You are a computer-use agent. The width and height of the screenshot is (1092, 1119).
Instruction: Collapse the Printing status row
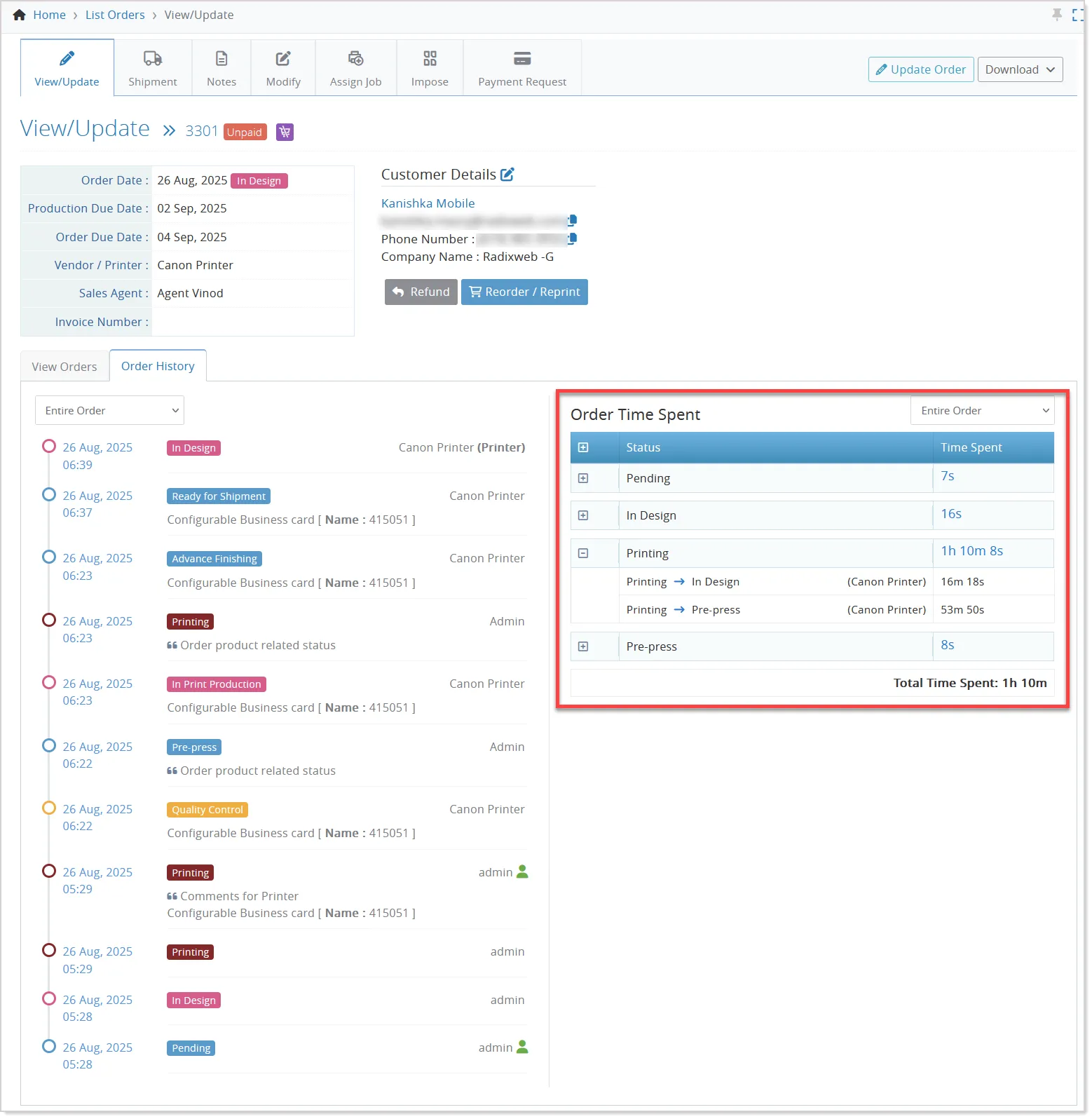click(x=583, y=553)
